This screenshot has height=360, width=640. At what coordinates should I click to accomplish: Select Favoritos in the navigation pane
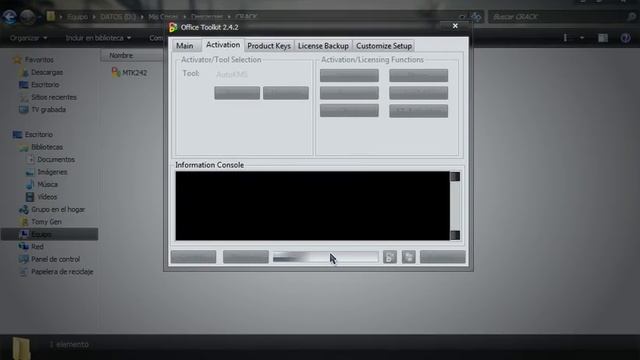click(39, 60)
